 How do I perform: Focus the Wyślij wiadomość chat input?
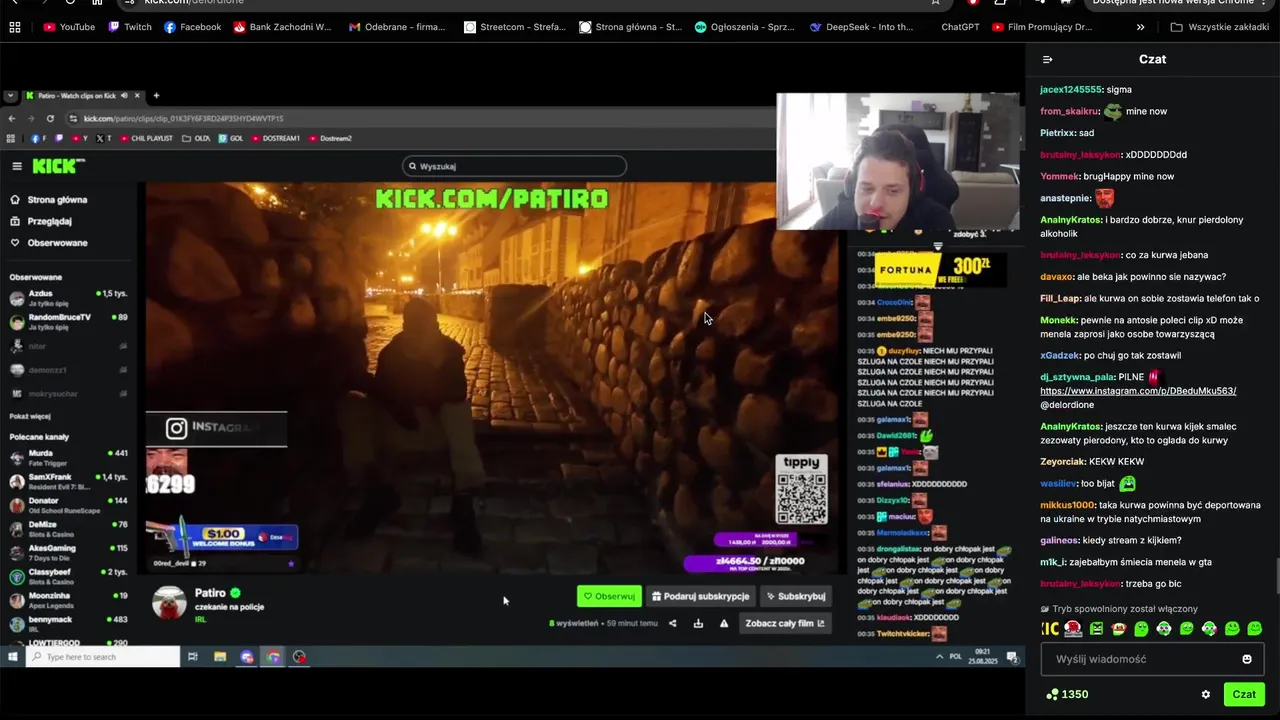click(1152, 659)
